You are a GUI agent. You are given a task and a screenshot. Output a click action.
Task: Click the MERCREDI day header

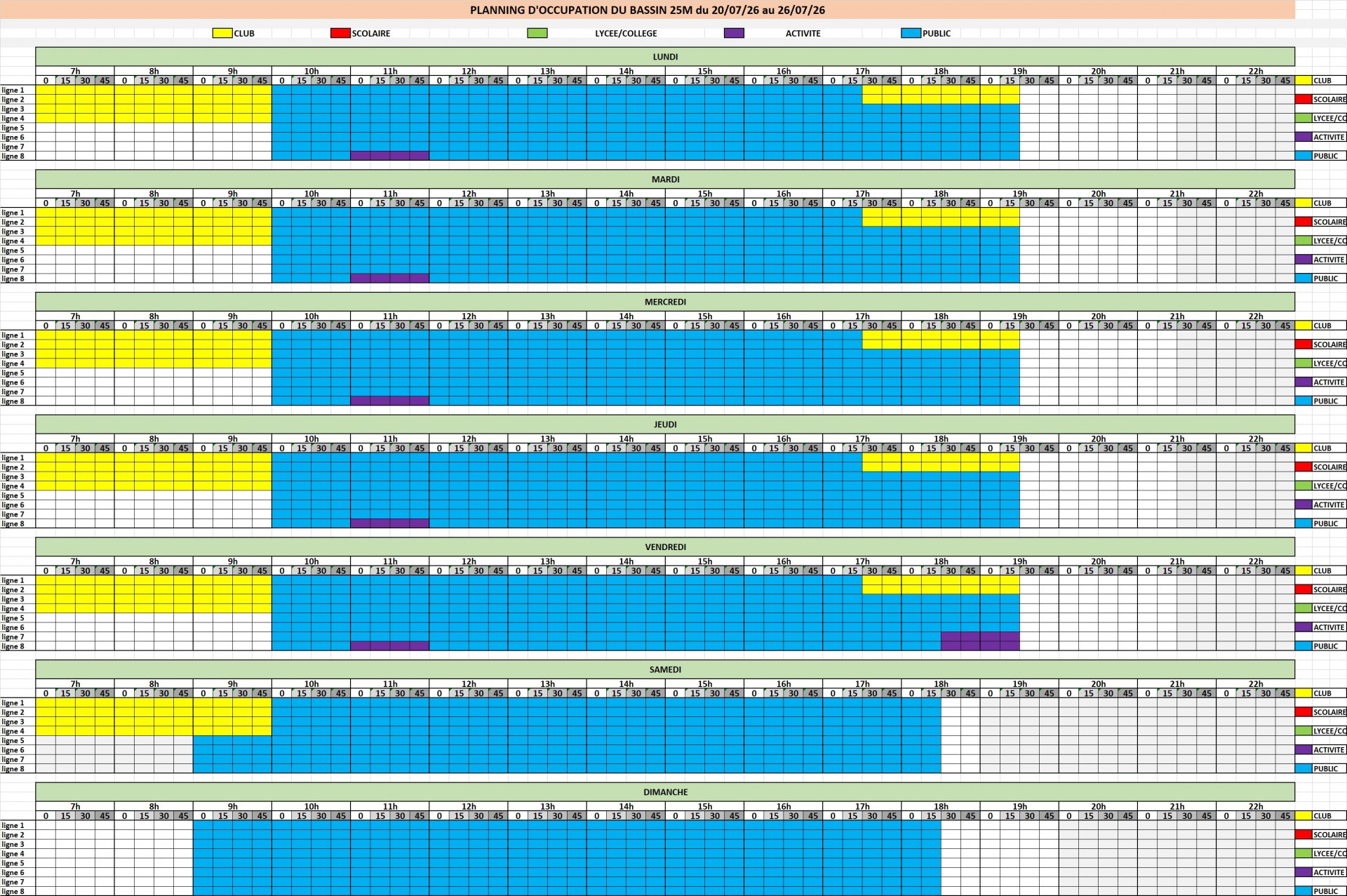pos(665,302)
